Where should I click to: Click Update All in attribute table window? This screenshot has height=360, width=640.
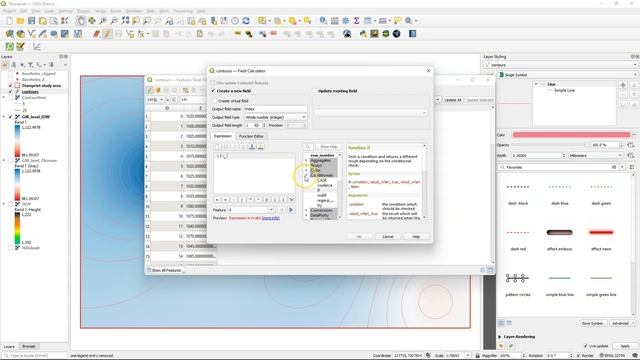[x=453, y=100]
